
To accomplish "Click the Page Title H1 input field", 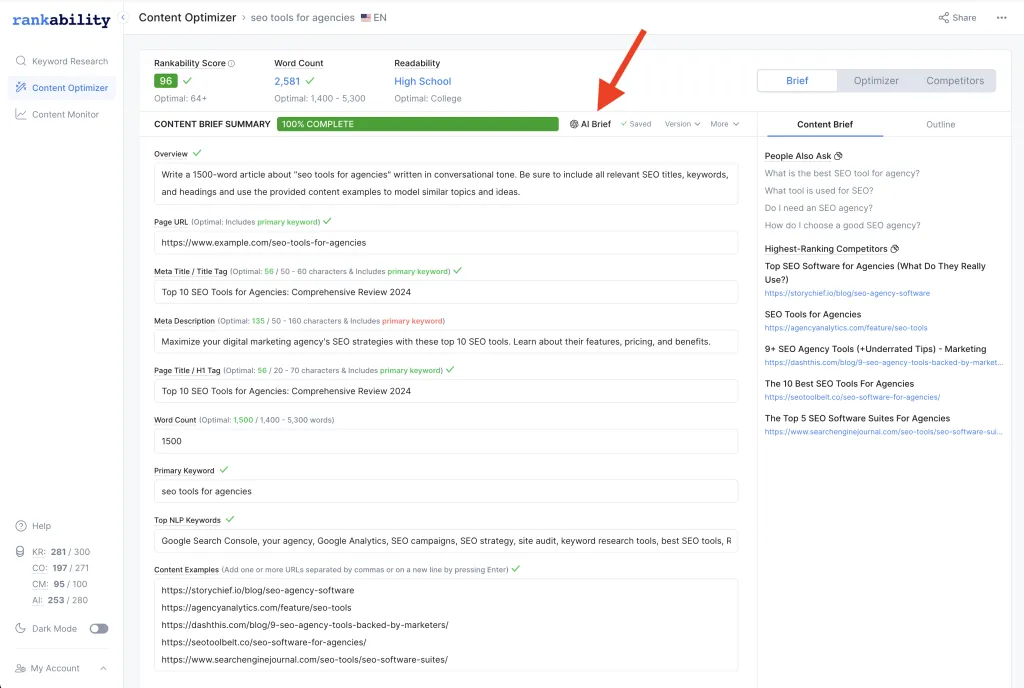I will point(446,391).
